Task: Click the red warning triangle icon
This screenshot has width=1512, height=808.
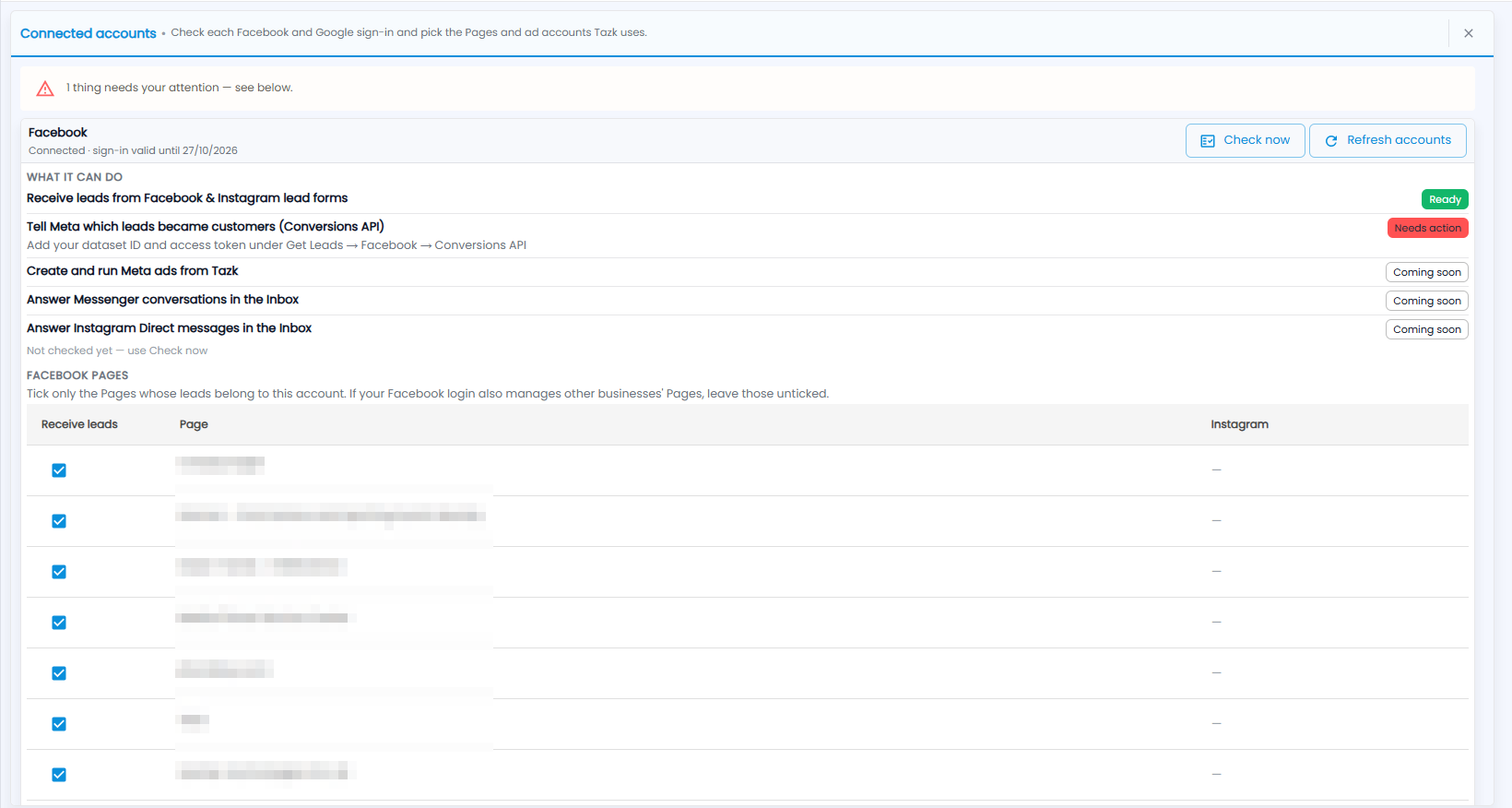Action: 45,89
